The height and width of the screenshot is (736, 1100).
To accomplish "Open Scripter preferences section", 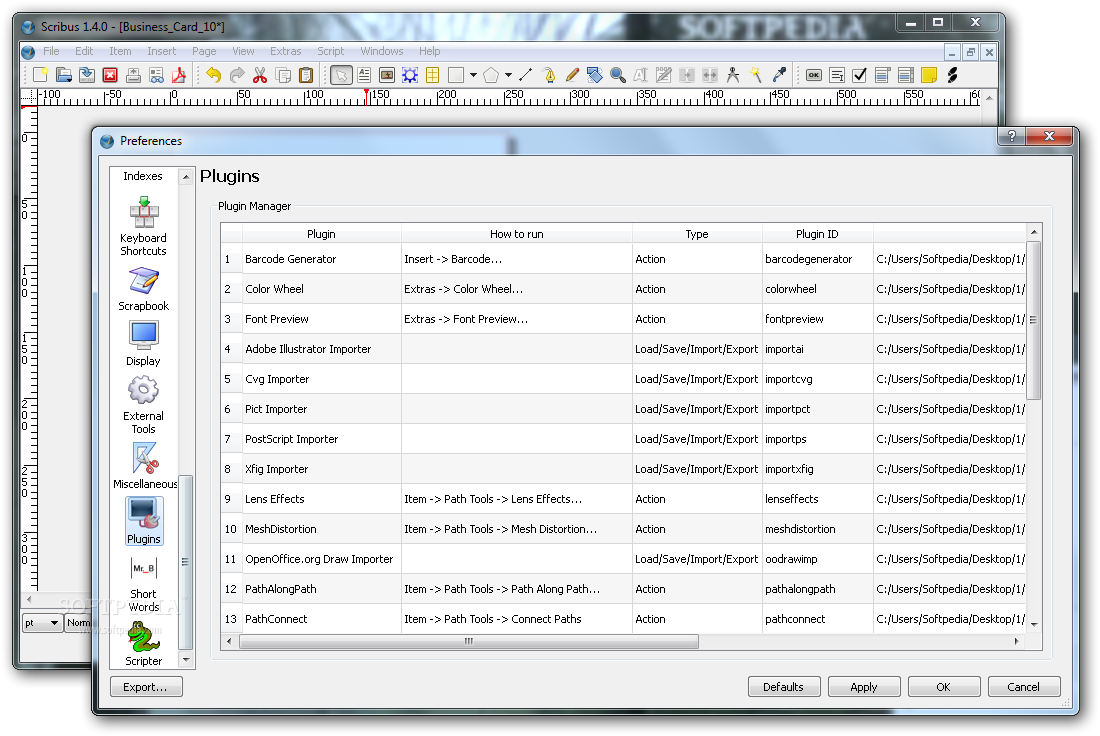I will (143, 643).
